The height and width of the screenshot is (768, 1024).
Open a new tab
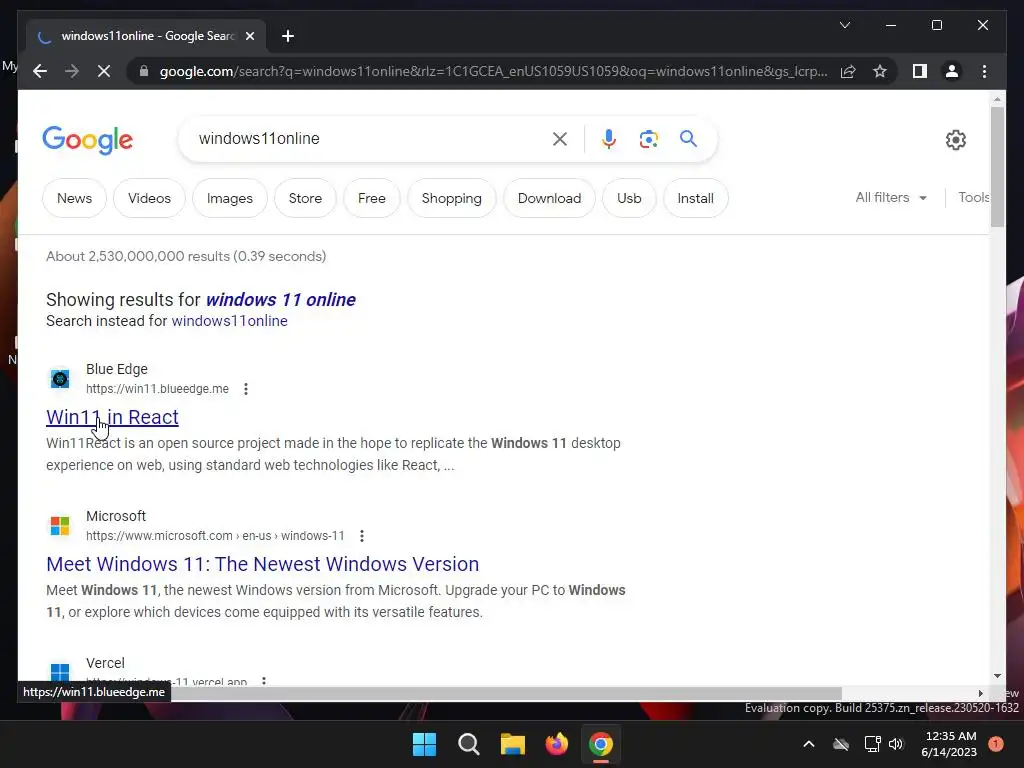click(x=288, y=36)
